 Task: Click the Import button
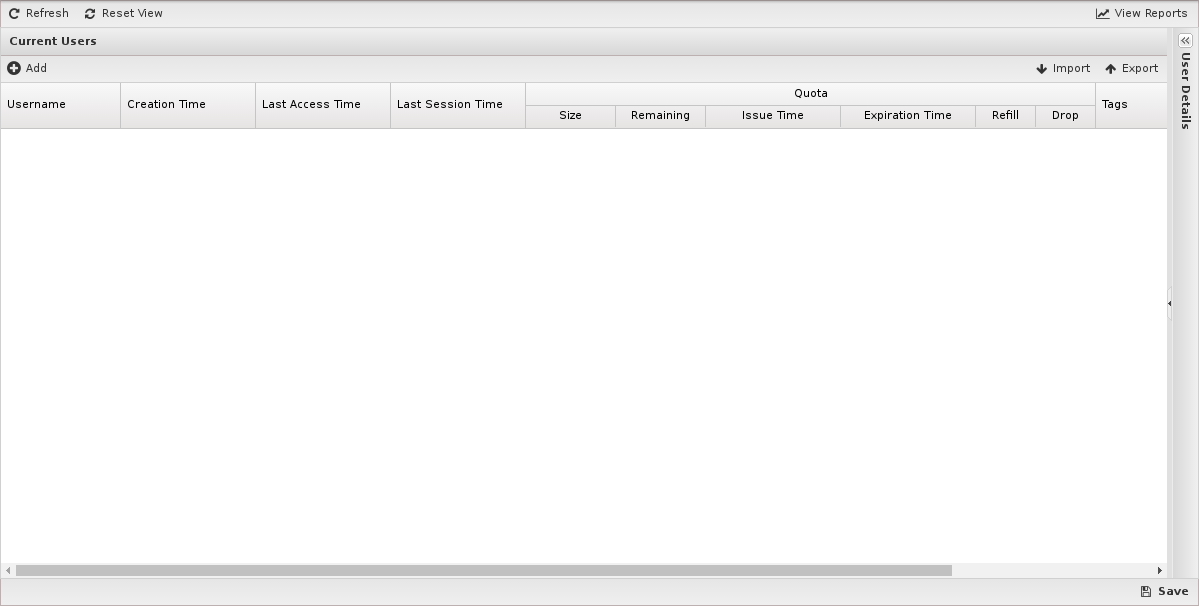1063,68
